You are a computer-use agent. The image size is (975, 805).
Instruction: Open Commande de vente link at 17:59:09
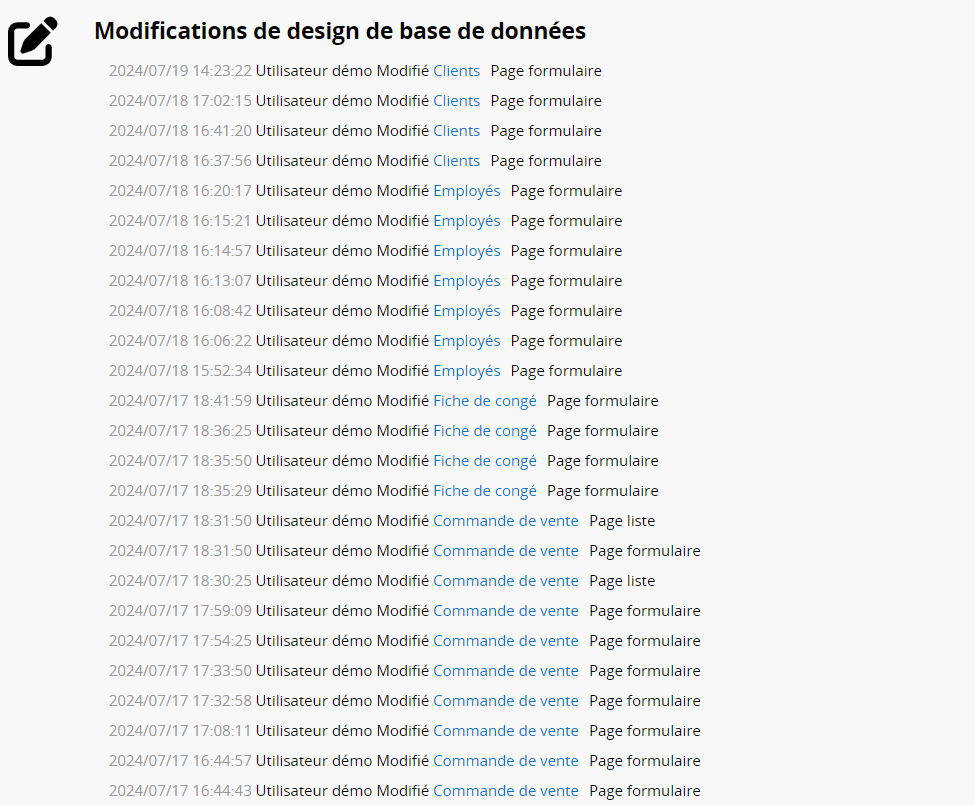click(x=505, y=611)
